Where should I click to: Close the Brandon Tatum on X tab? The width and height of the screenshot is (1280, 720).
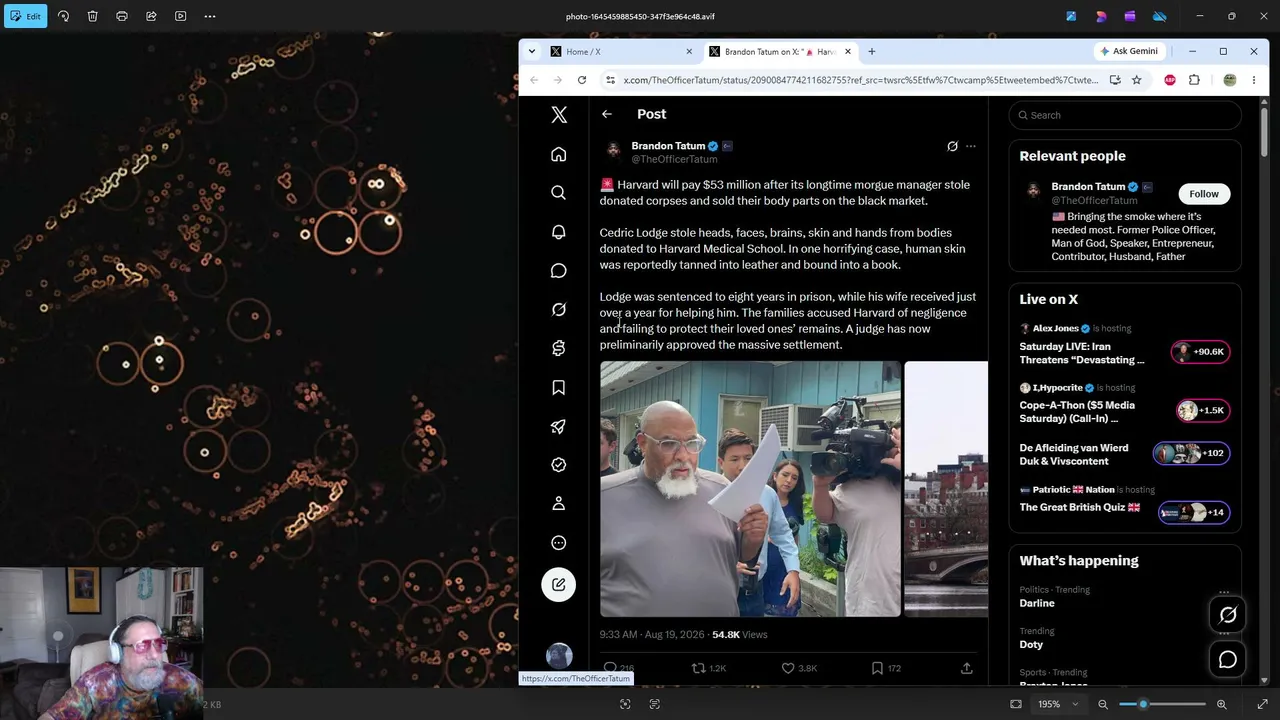pos(848,52)
